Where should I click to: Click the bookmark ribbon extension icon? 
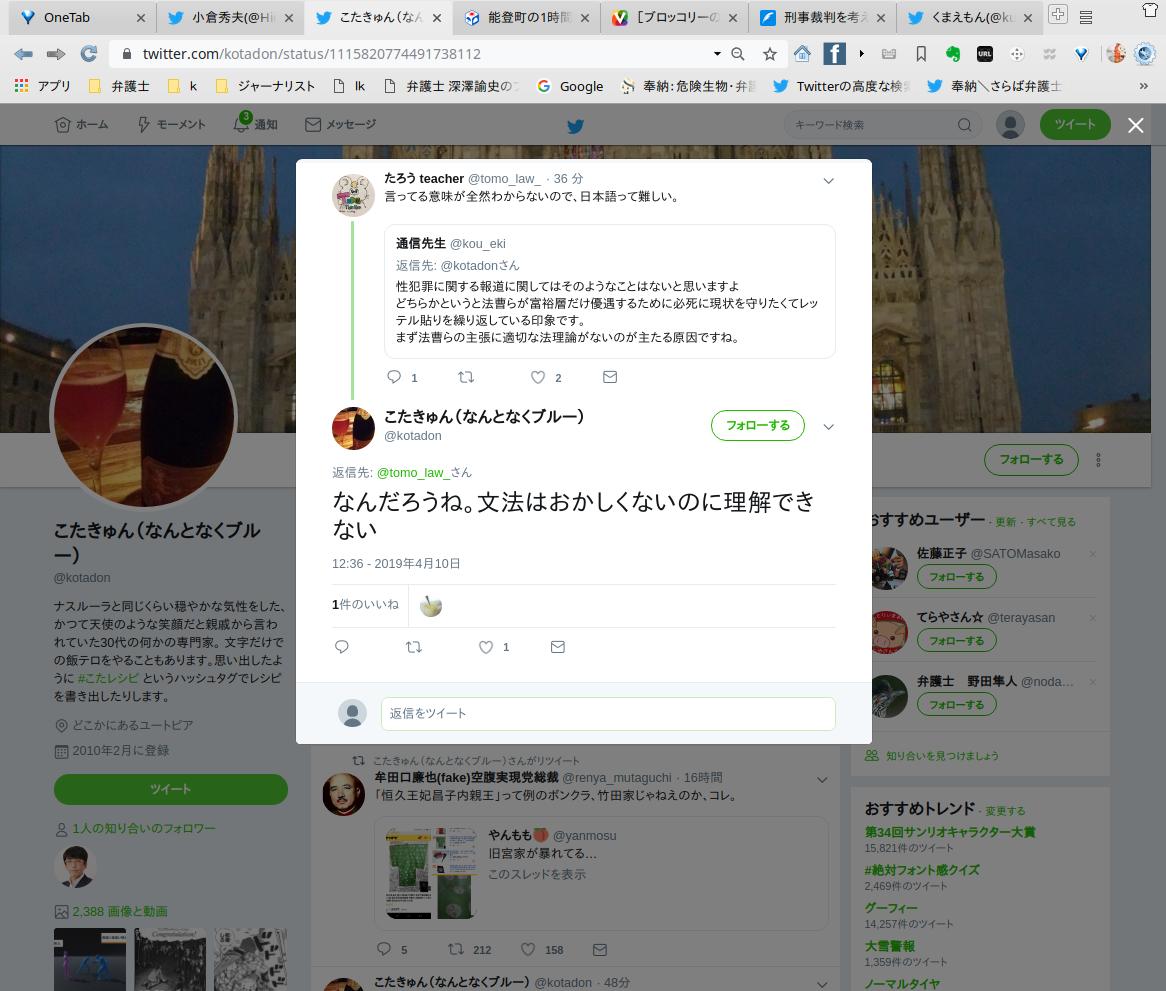coord(921,54)
